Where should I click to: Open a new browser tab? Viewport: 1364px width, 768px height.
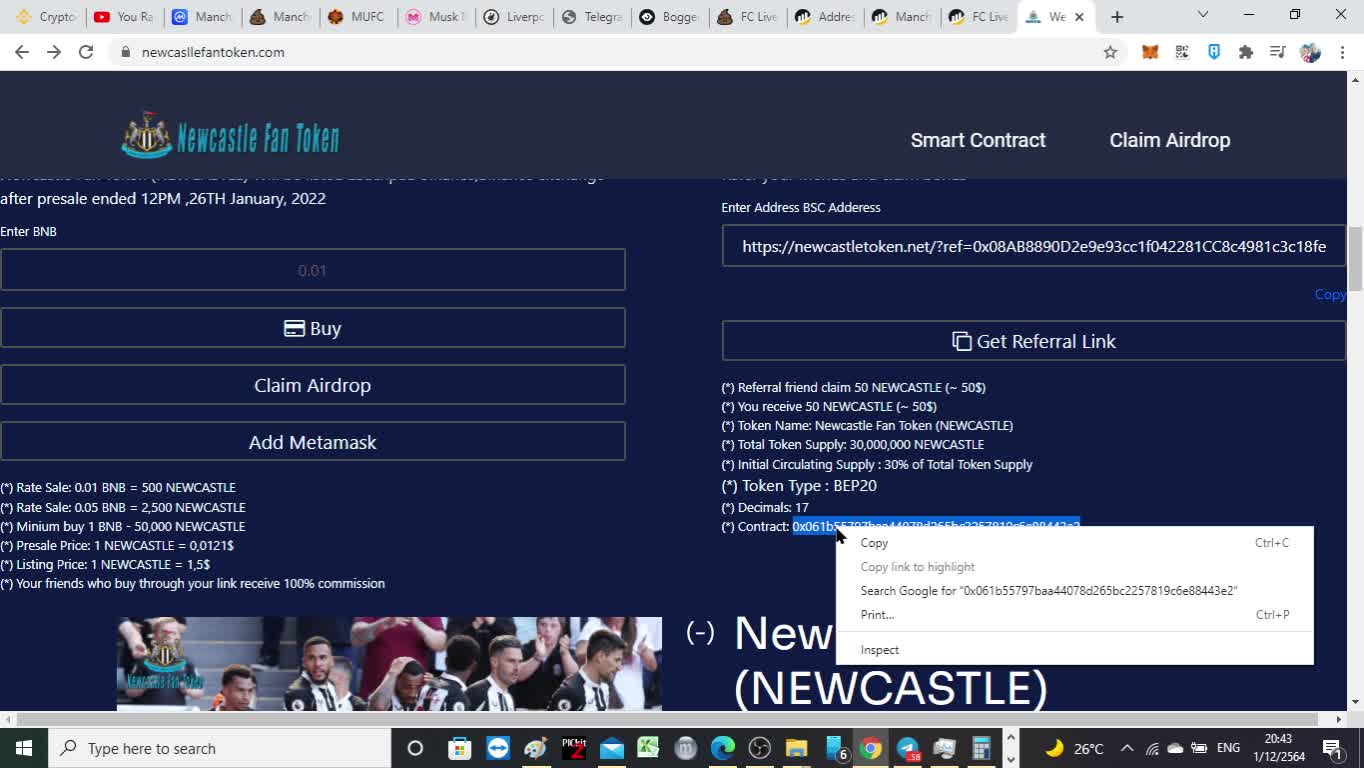click(1117, 17)
